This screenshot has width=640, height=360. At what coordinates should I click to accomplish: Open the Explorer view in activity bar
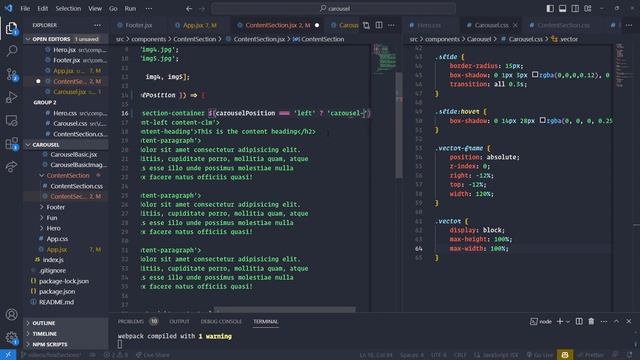11,28
